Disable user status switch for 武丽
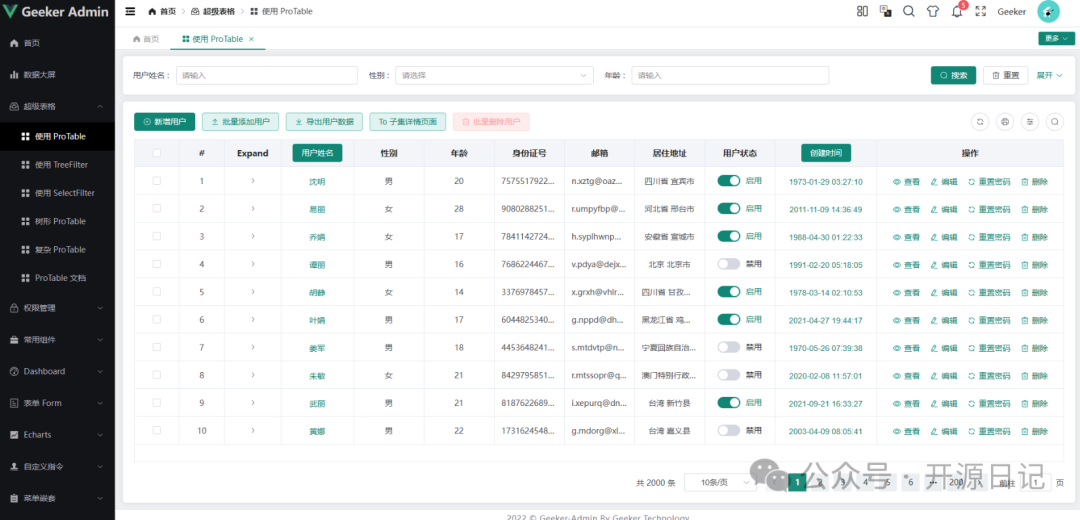The width and height of the screenshot is (1080, 520). coord(729,402)
